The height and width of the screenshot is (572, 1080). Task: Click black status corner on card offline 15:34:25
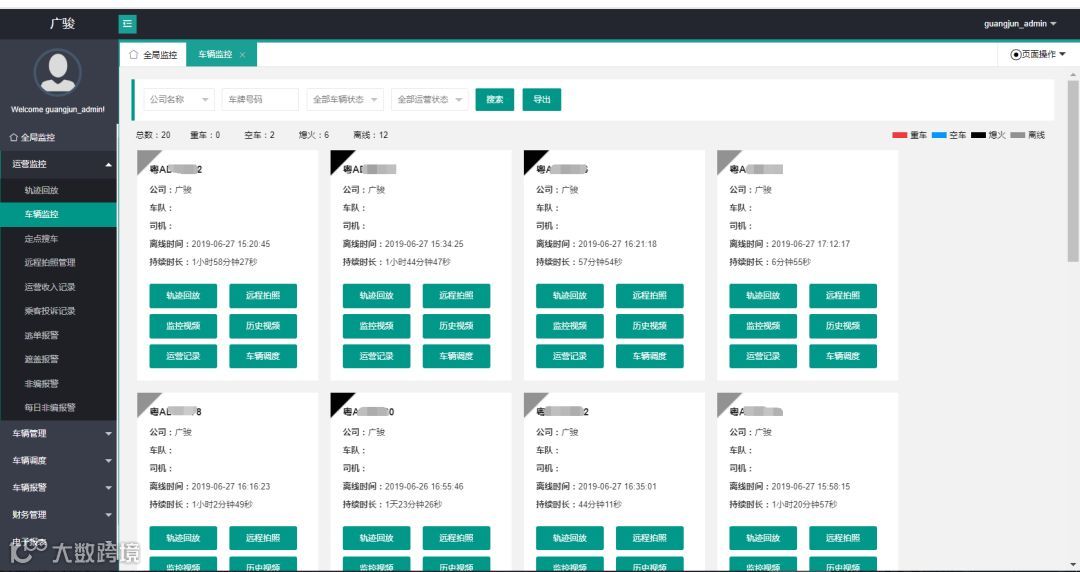click(340, 159)
